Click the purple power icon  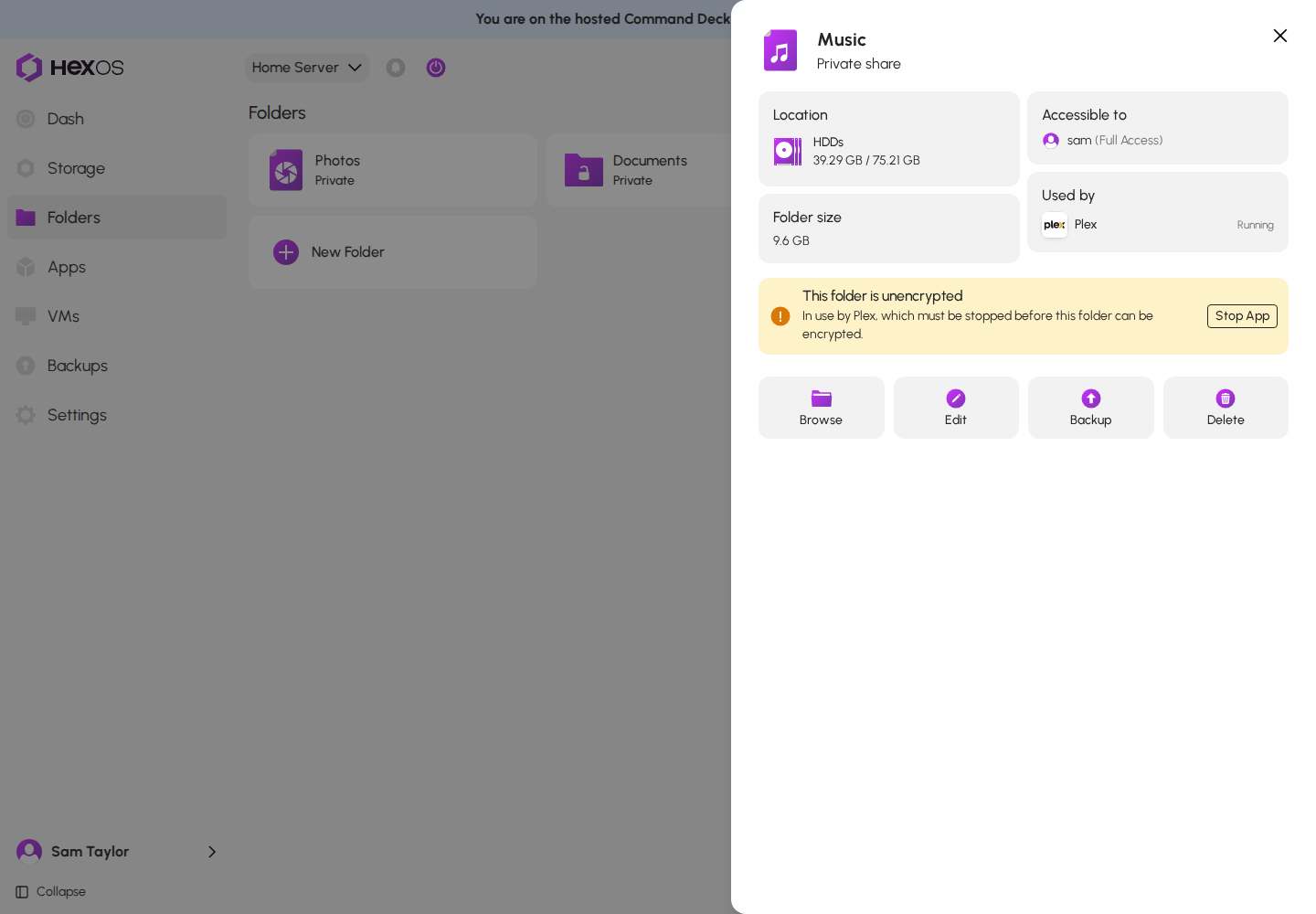(x=436, y=68)
